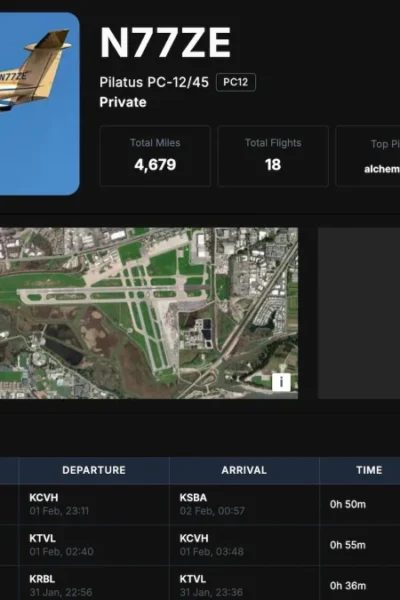Select the 0h 55m flight row

click(200, 545)
